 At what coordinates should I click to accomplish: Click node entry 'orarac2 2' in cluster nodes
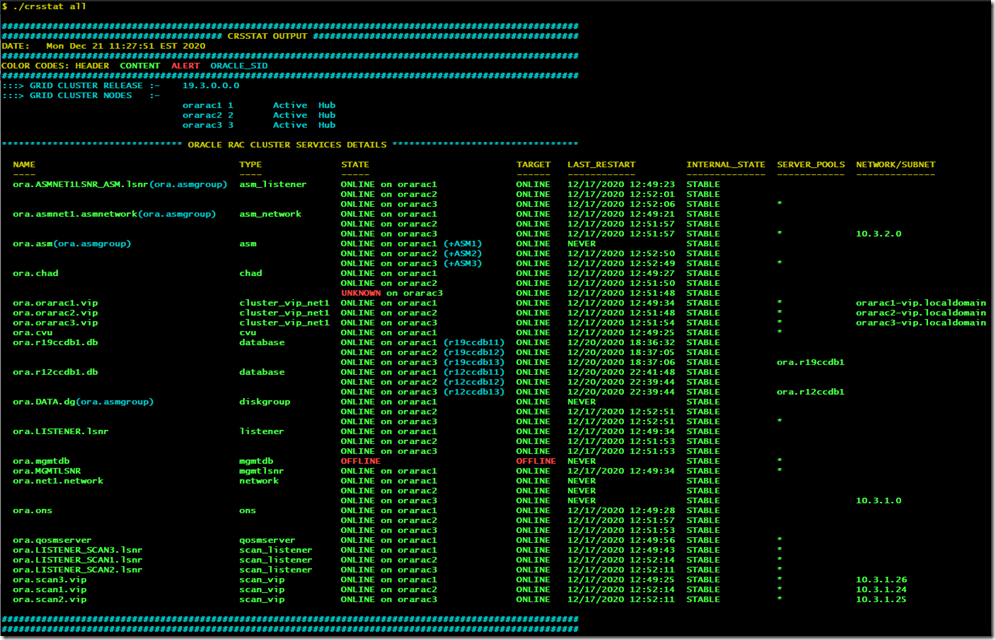[x=208, y=115]
